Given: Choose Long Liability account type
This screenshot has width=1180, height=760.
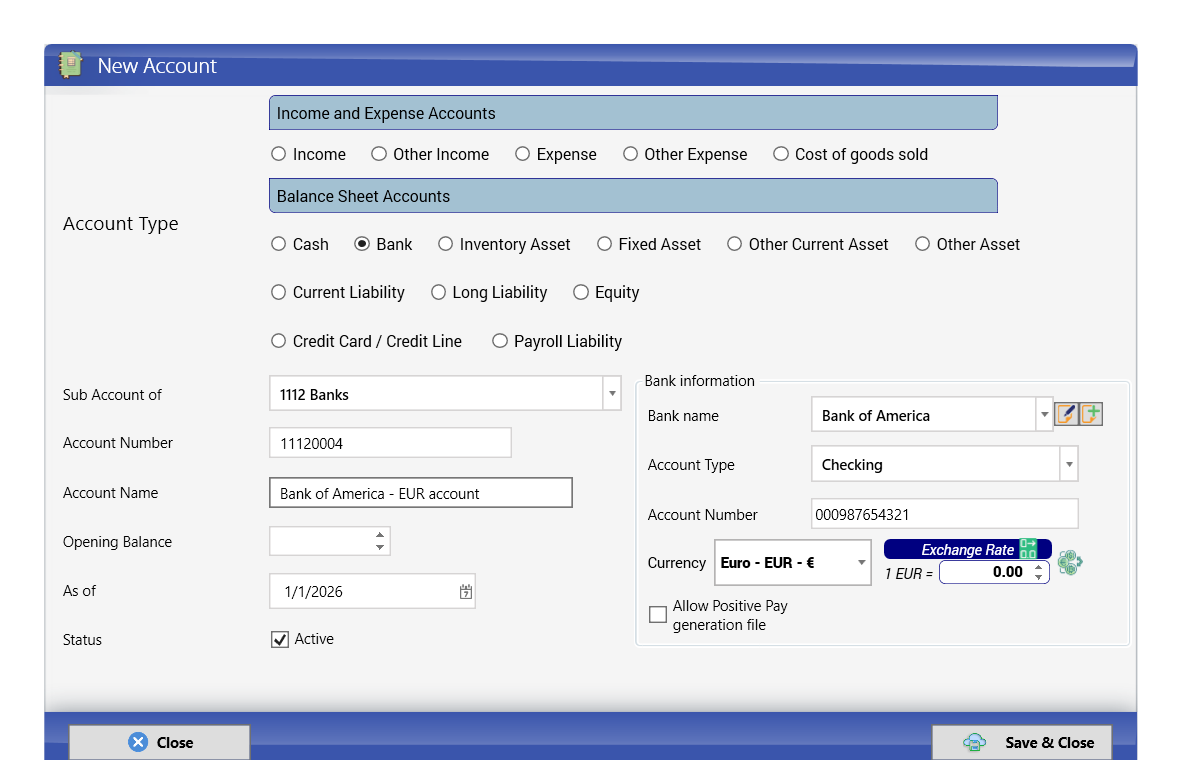Looking at the screenshot, I should (x=438, y=292).
